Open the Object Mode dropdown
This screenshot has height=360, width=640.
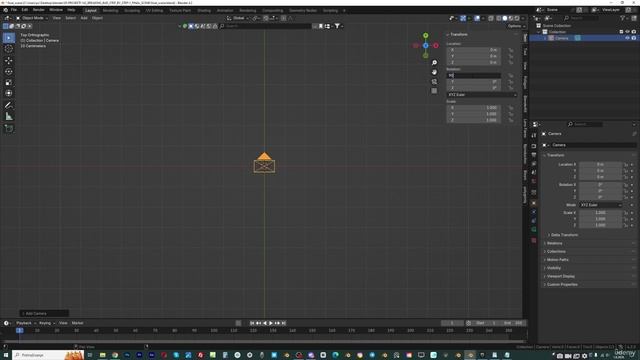point(32,18)
